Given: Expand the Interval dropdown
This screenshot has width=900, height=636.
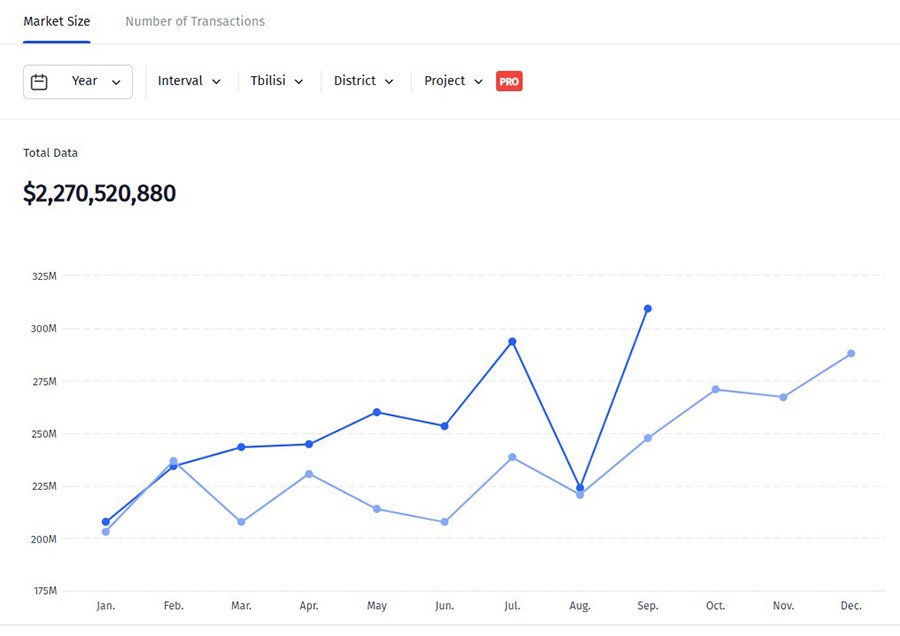Looking at the screenshot, I should [x=189, y=81].
